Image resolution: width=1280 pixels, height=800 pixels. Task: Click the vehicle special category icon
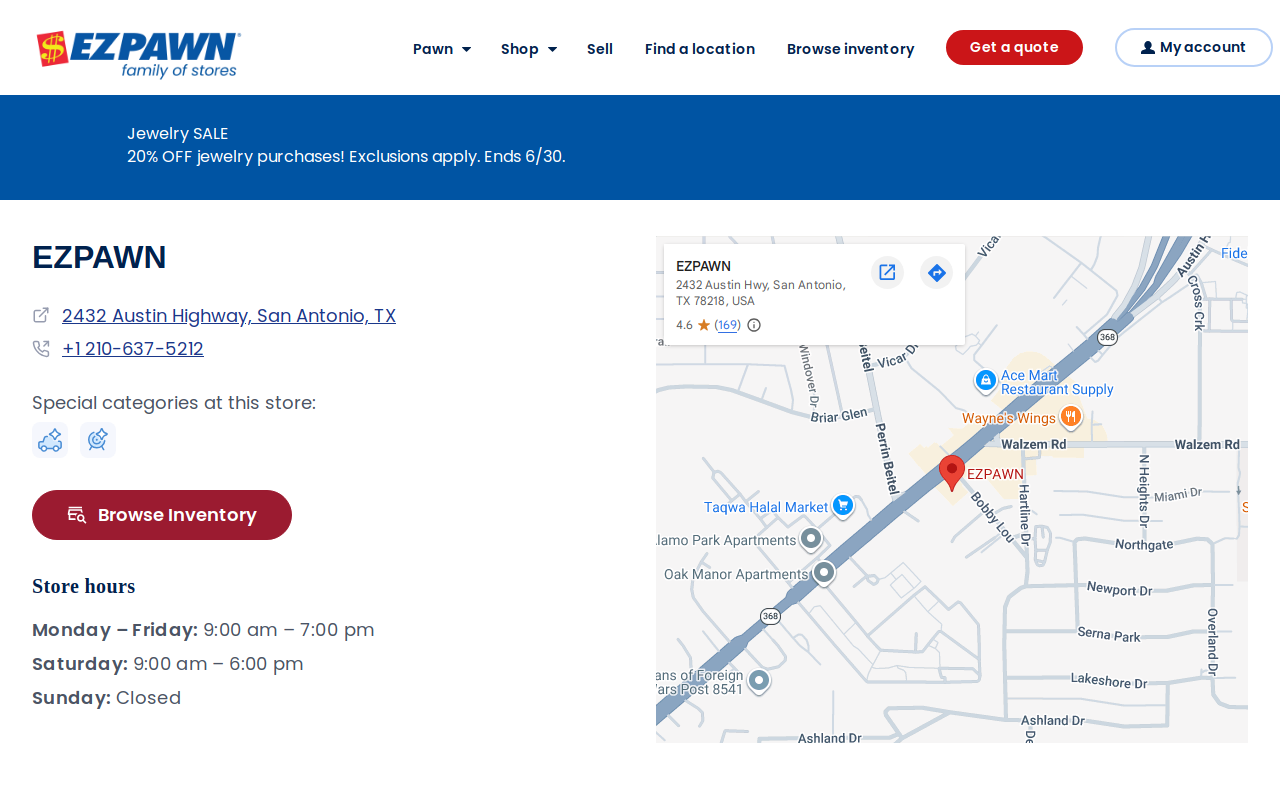coord(50,440)
